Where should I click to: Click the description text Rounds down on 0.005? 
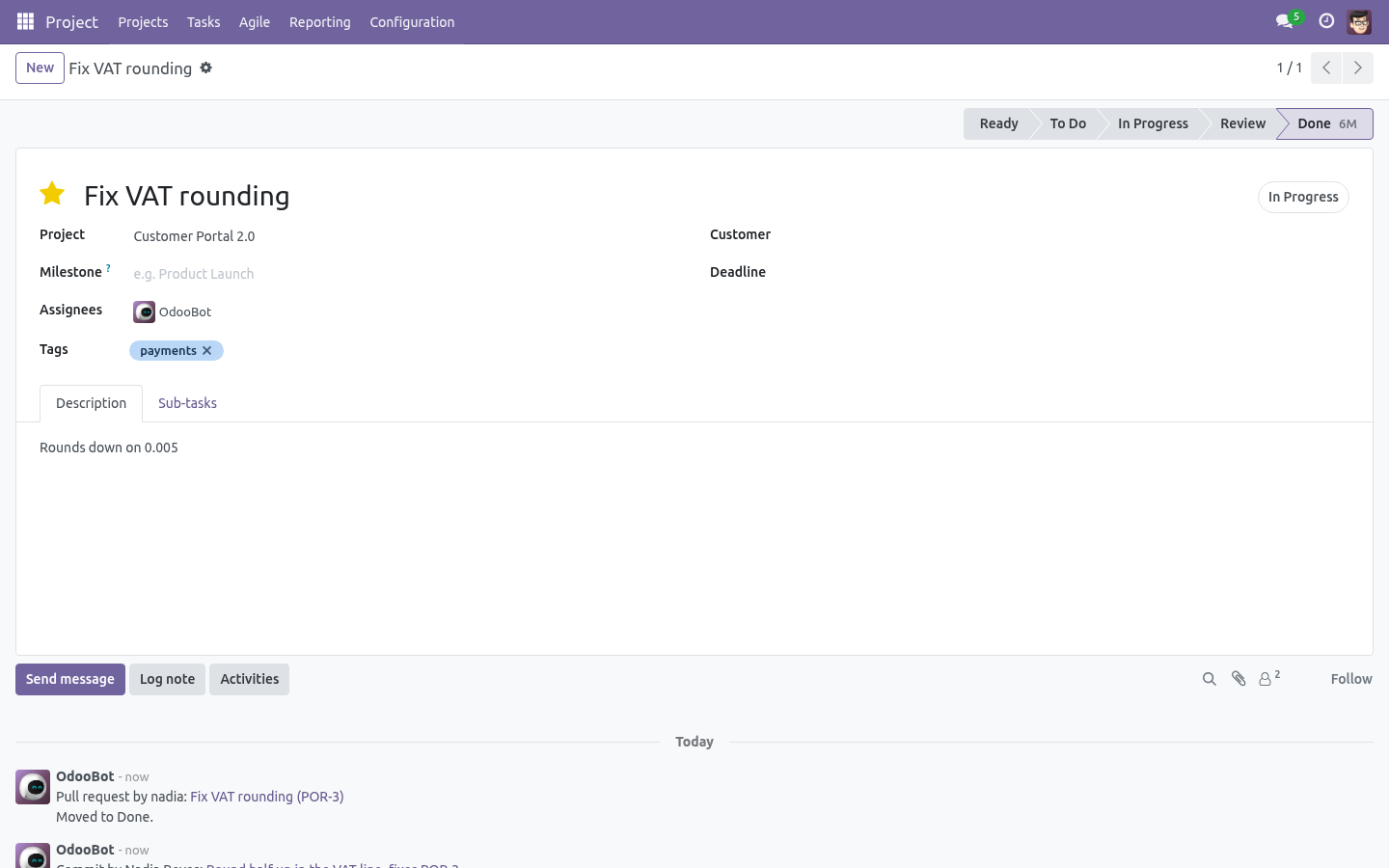(x=109, y=448)
